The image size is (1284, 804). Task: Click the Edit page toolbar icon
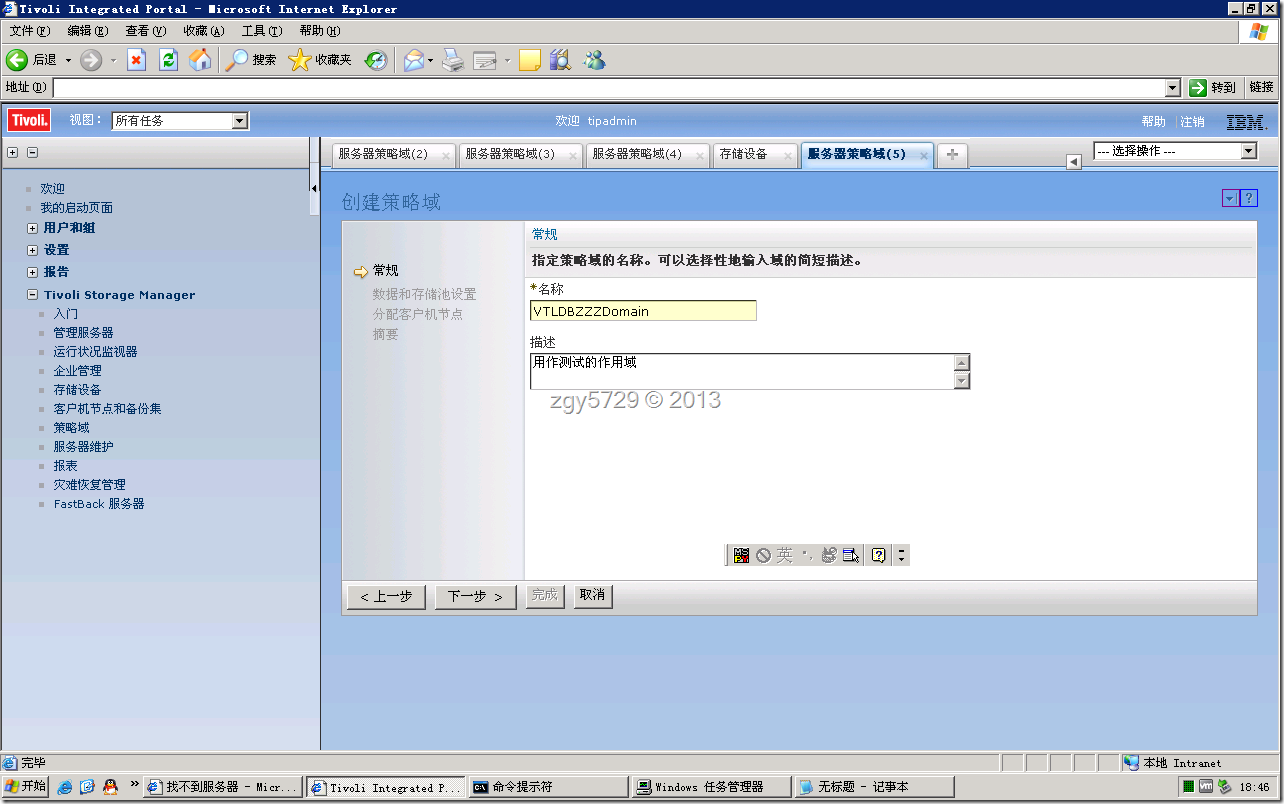pos(485,60)
